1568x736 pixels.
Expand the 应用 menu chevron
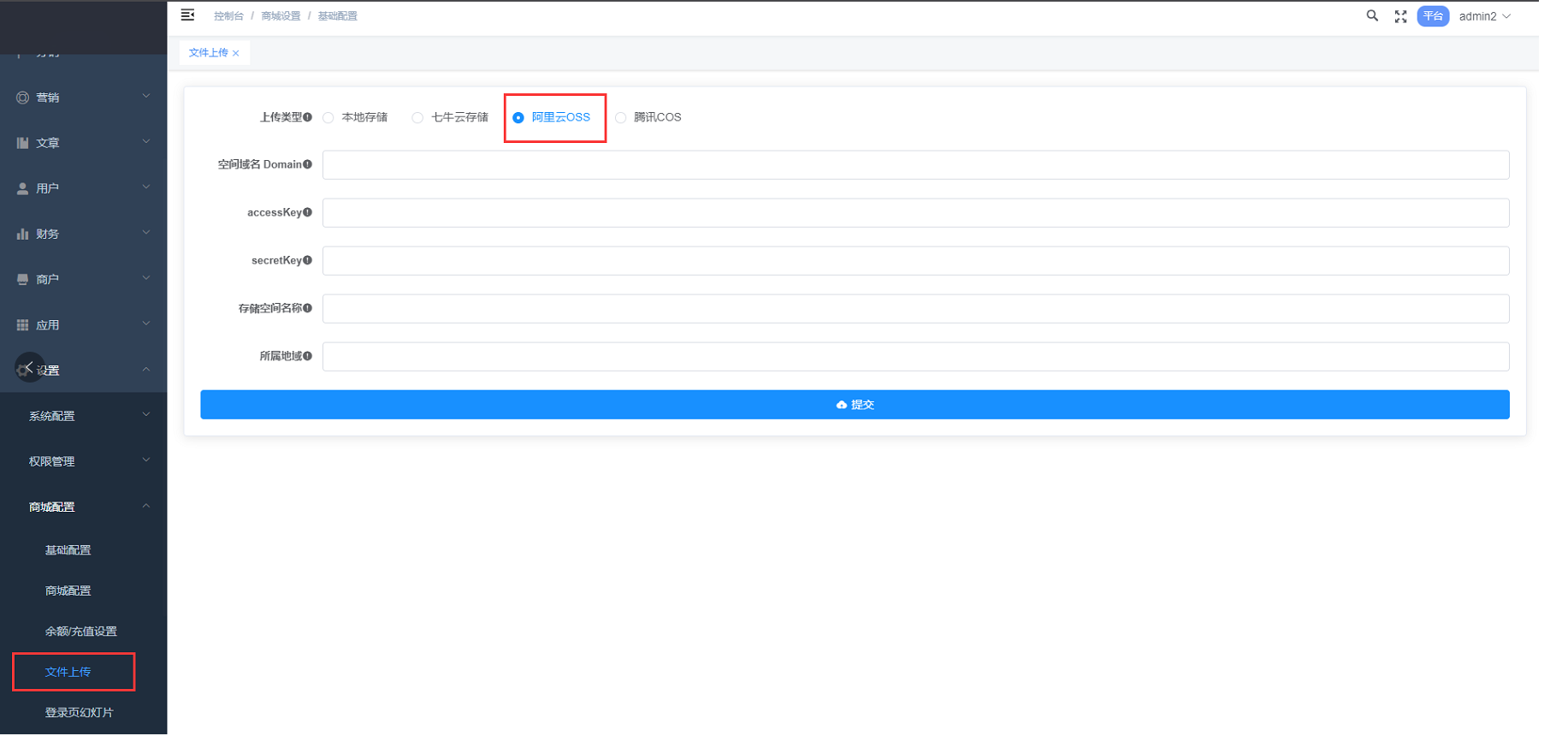coord(146,323)
